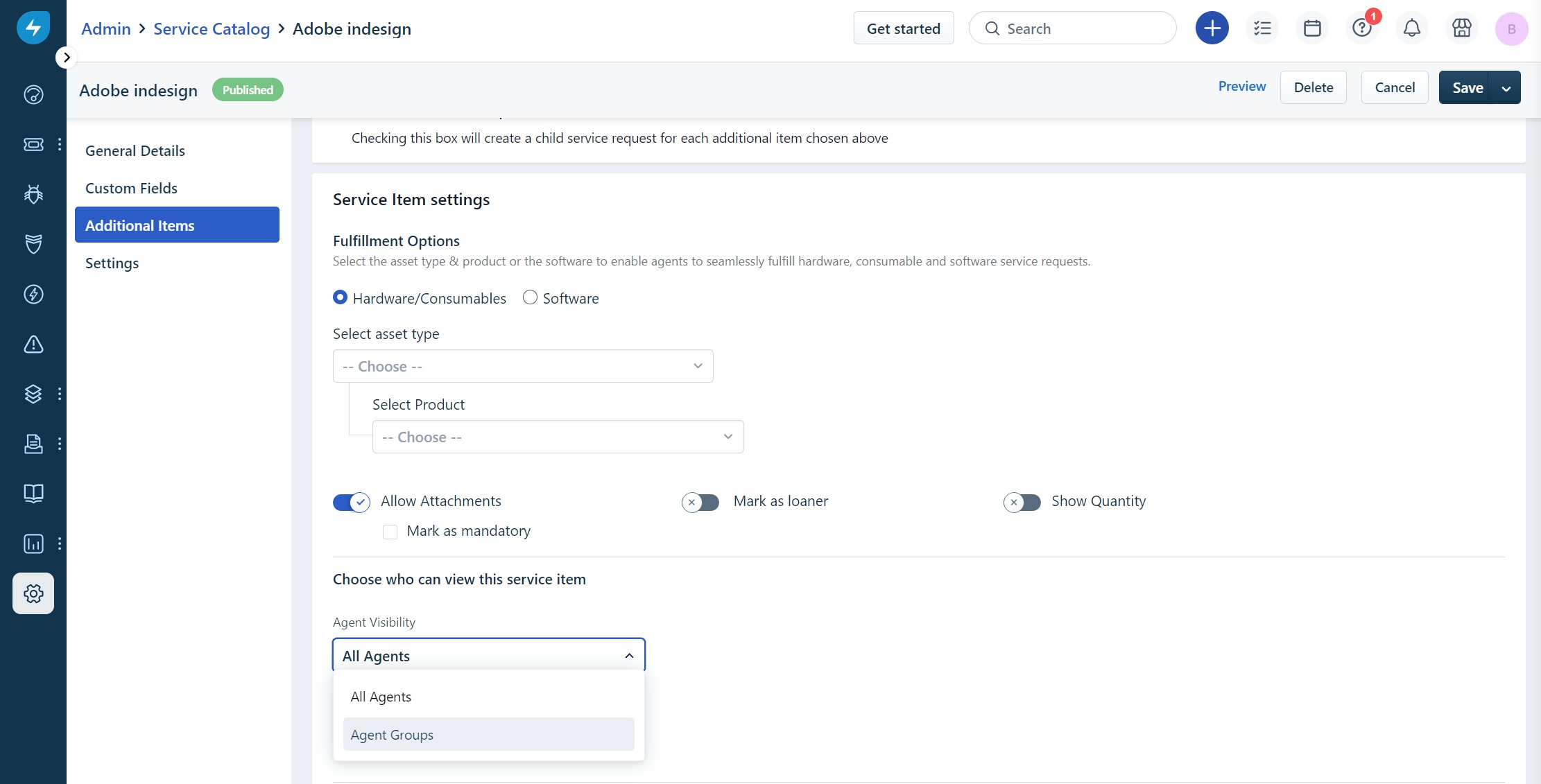Open the Releases lightning-circle icon in sidebar
Viewport: 1541px width, 784px height.
pyautogui.click(x=33, y=294)
